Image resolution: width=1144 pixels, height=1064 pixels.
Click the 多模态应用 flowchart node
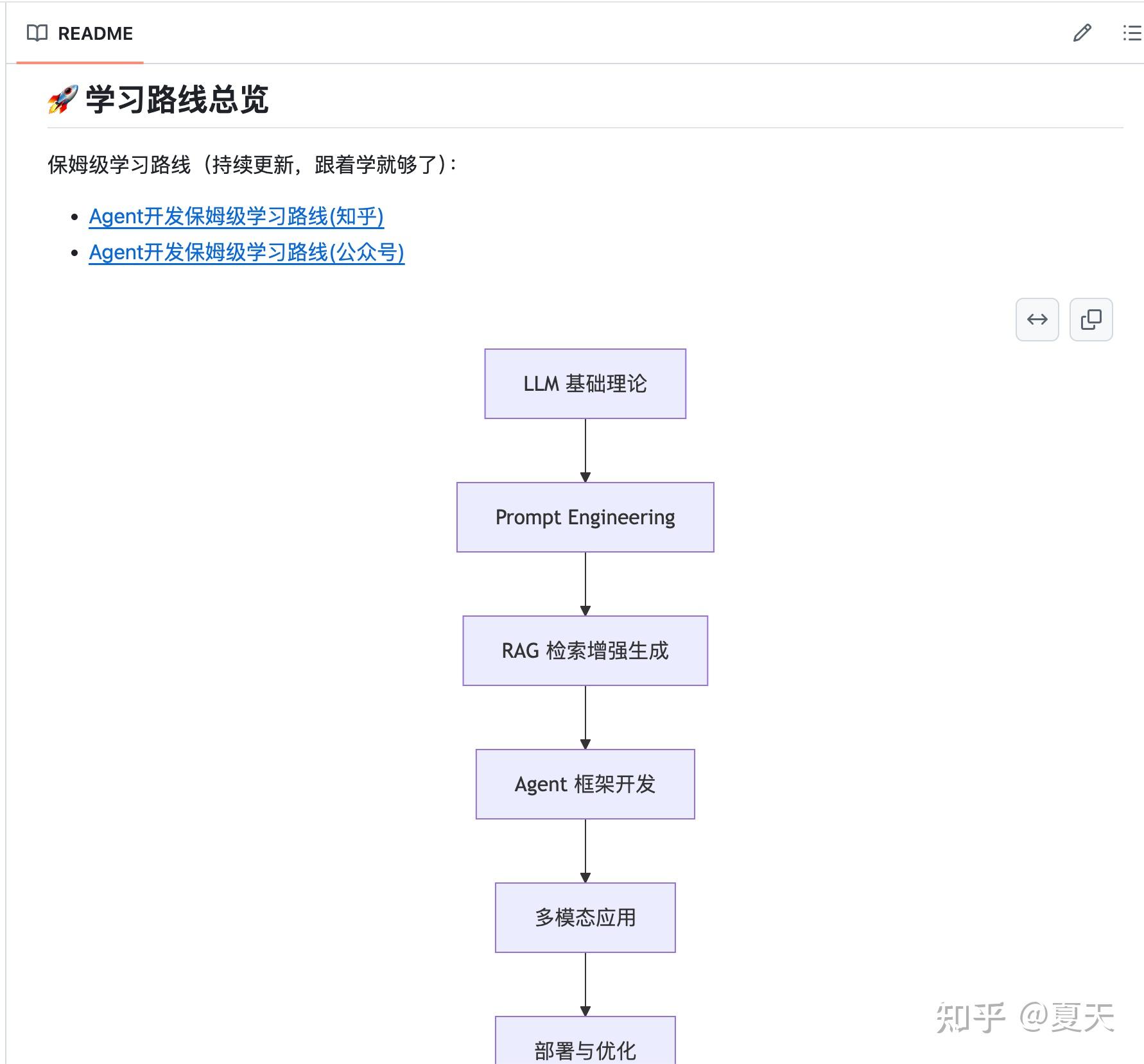pos(585,918)
